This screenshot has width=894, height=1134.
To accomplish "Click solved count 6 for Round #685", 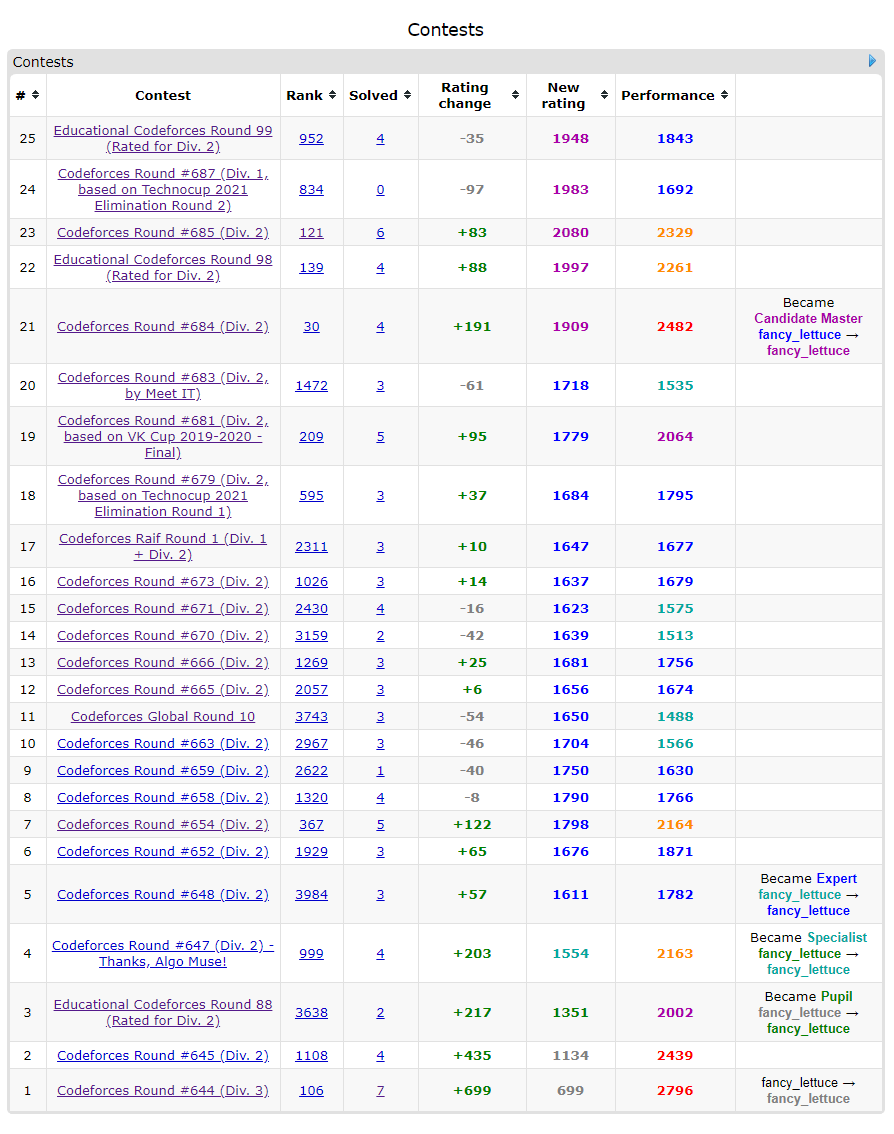I will [380, 232].
